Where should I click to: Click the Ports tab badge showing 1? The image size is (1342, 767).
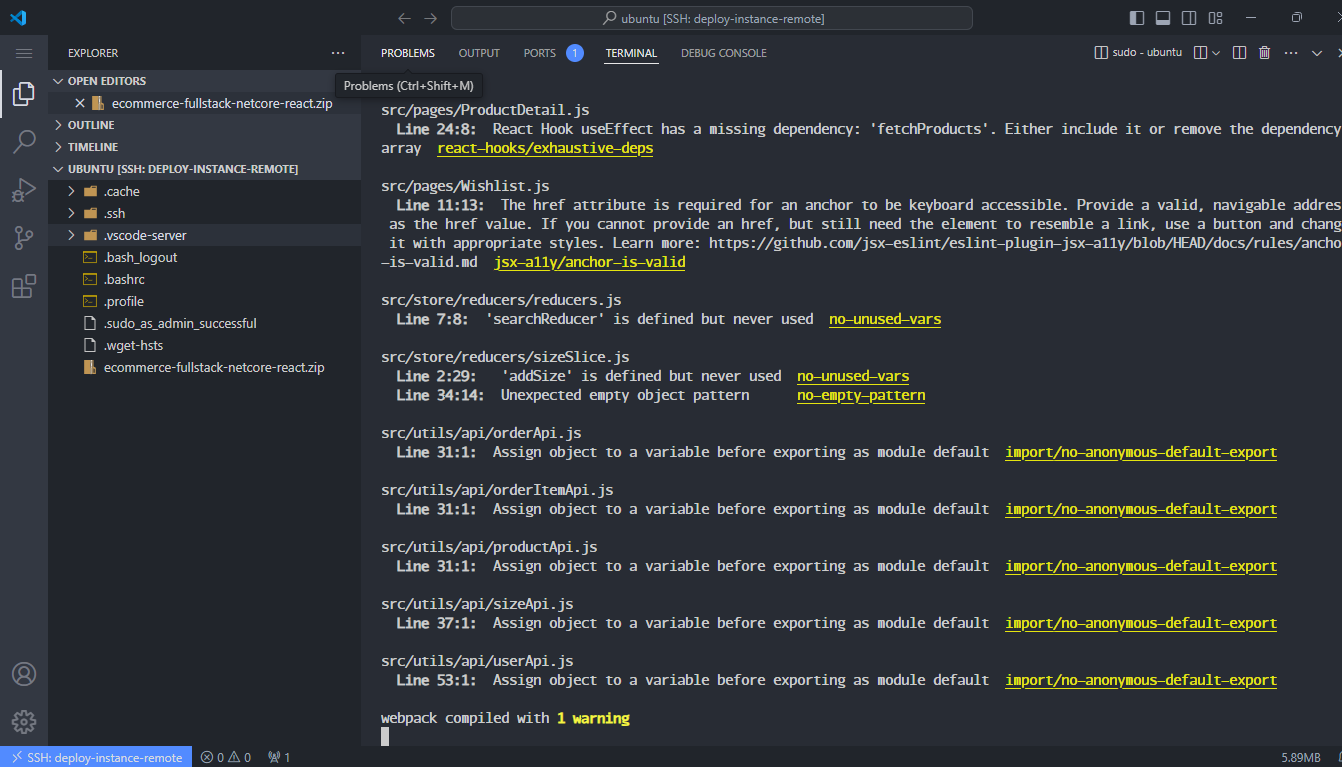tap(575, 53)
